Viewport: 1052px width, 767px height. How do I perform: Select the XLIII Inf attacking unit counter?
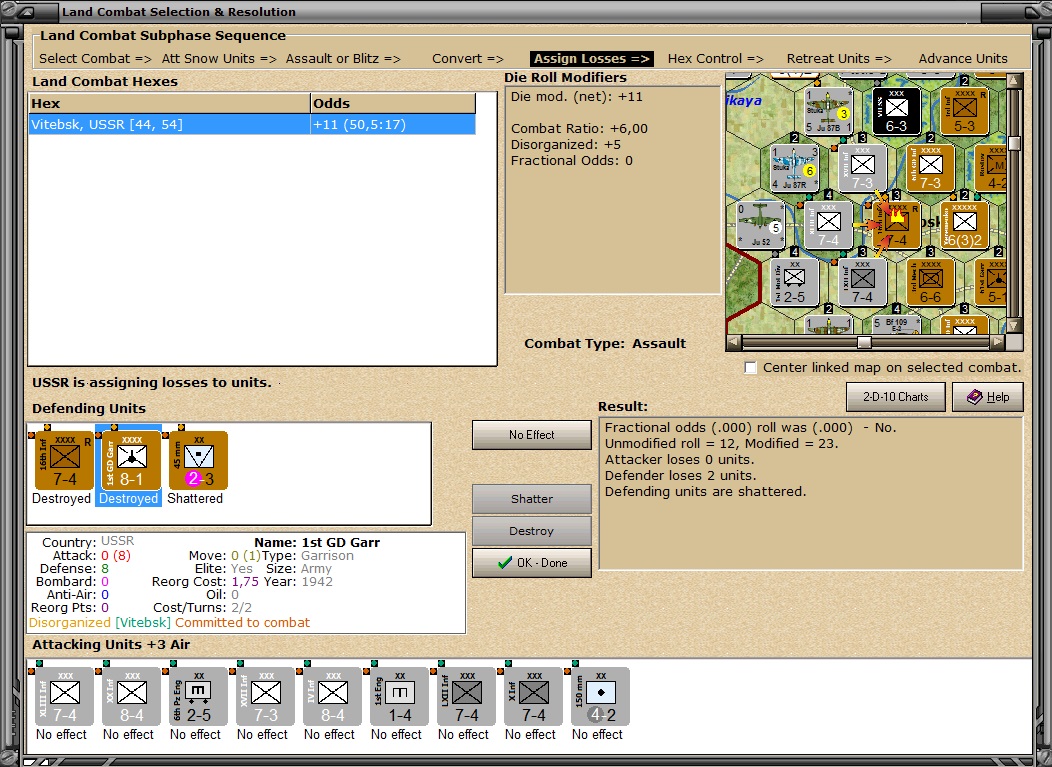(64, 697)
